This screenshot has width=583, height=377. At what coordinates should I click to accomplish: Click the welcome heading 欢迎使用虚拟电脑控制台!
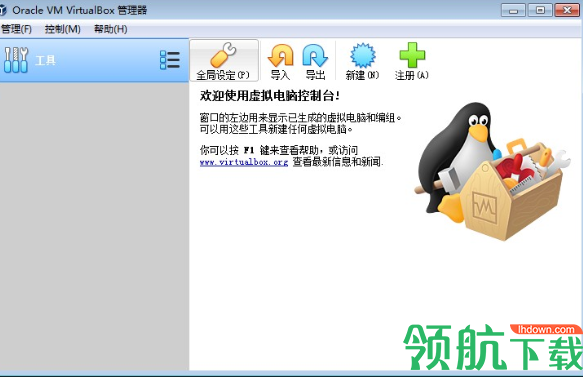[270, 96]
